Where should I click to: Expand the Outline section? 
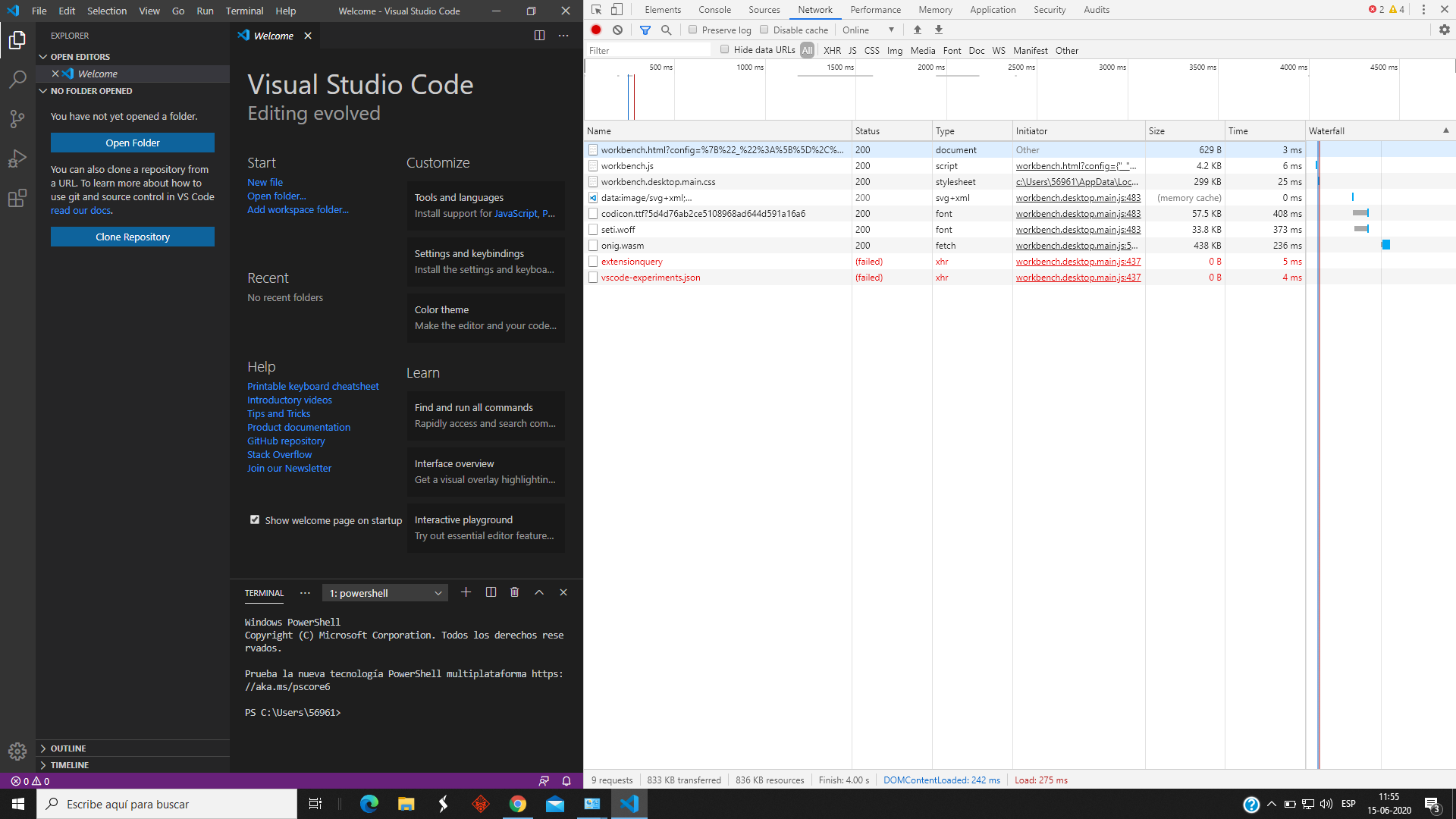coord(68,748)
